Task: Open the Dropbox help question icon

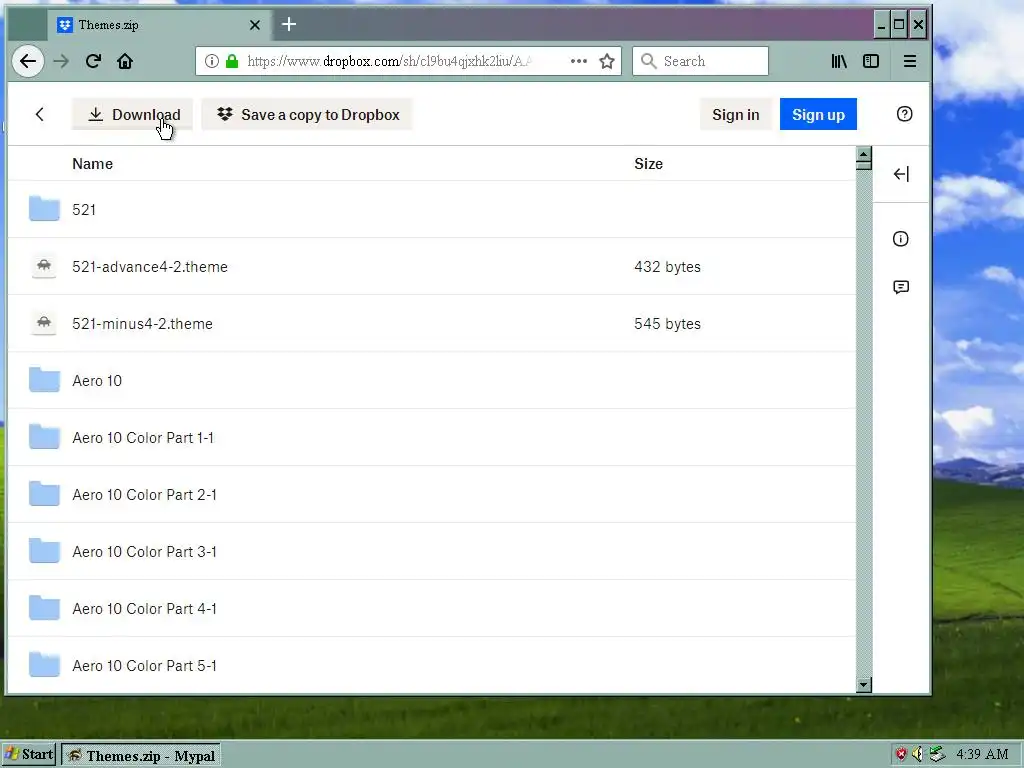Action: pyautogui.click(x=904, y=114)
